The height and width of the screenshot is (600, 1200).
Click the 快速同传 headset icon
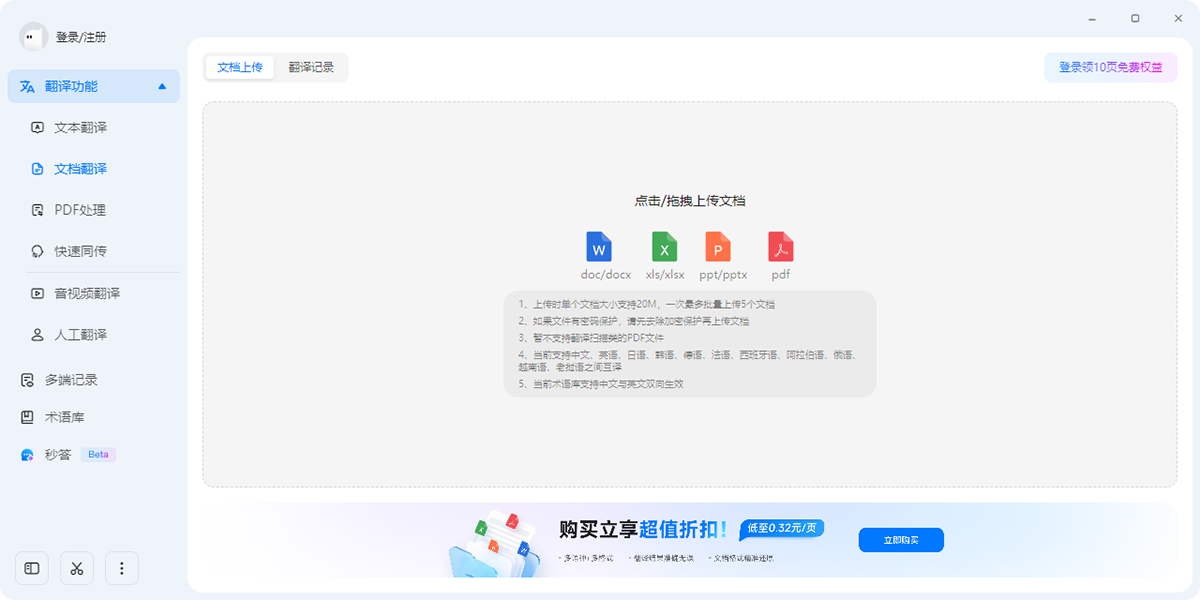pos(37,251)
